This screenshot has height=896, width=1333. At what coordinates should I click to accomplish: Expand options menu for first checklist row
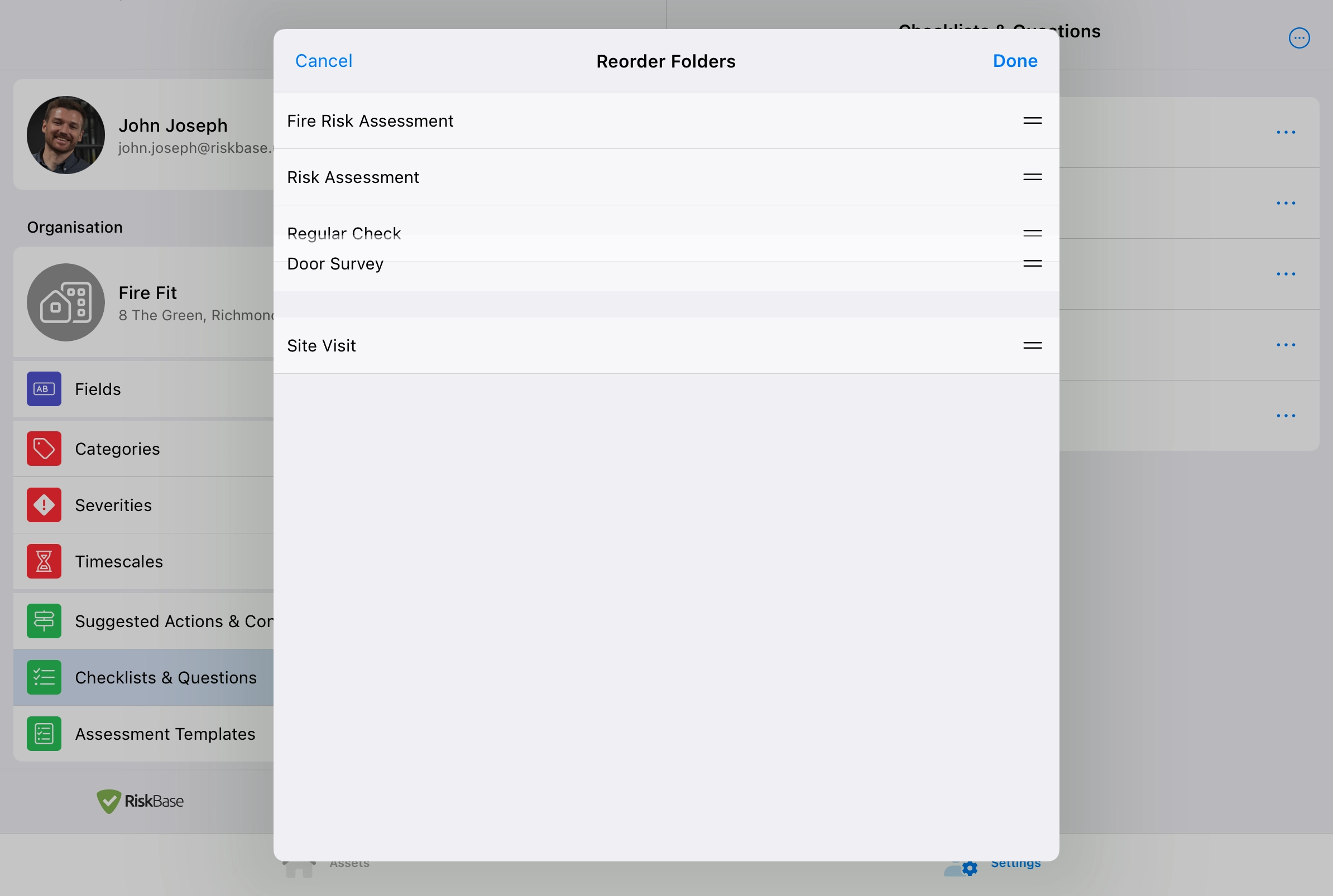click(x=1285, y=131)
